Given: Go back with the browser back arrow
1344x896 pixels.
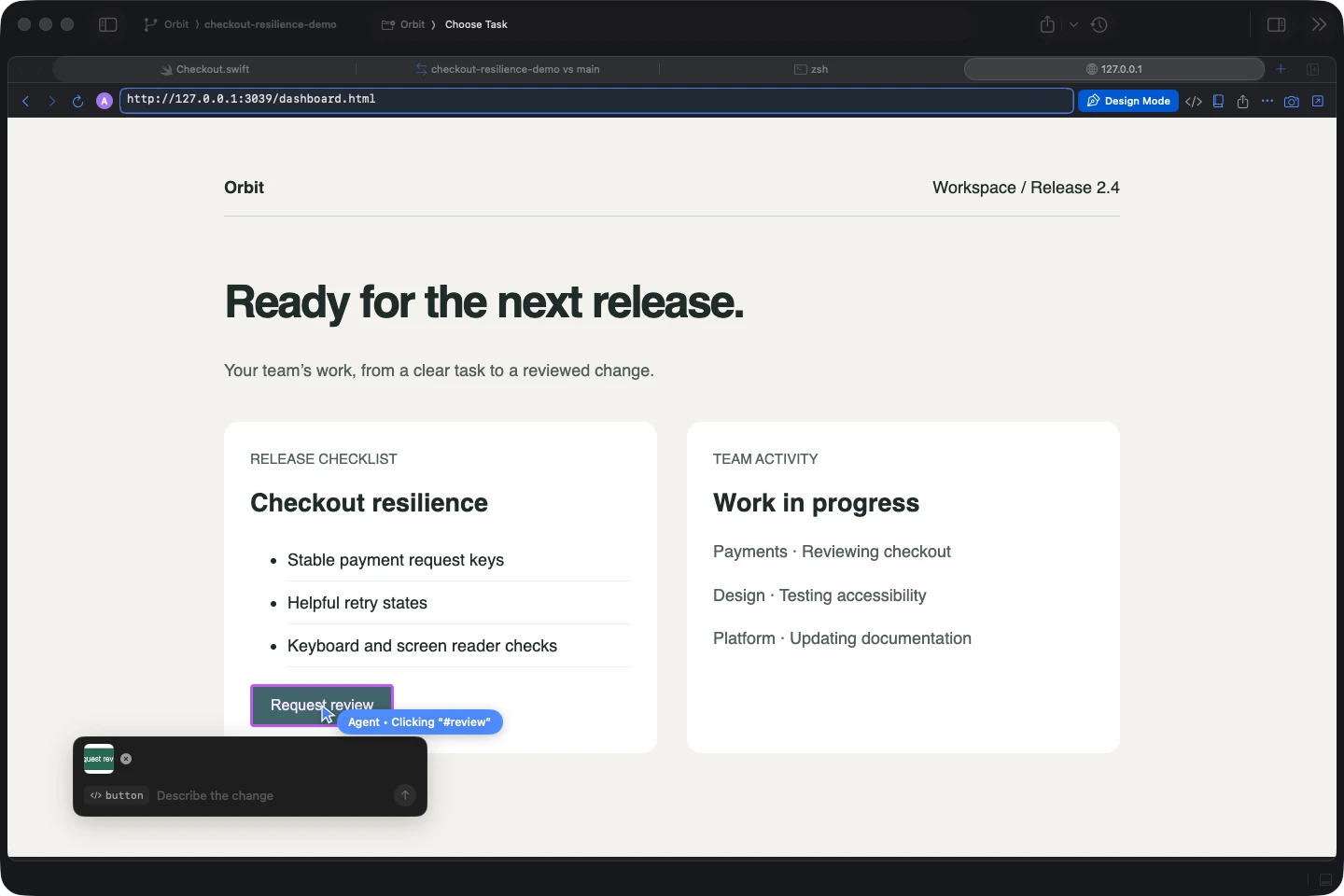Looking at the screenshot, I should (26, 101).
